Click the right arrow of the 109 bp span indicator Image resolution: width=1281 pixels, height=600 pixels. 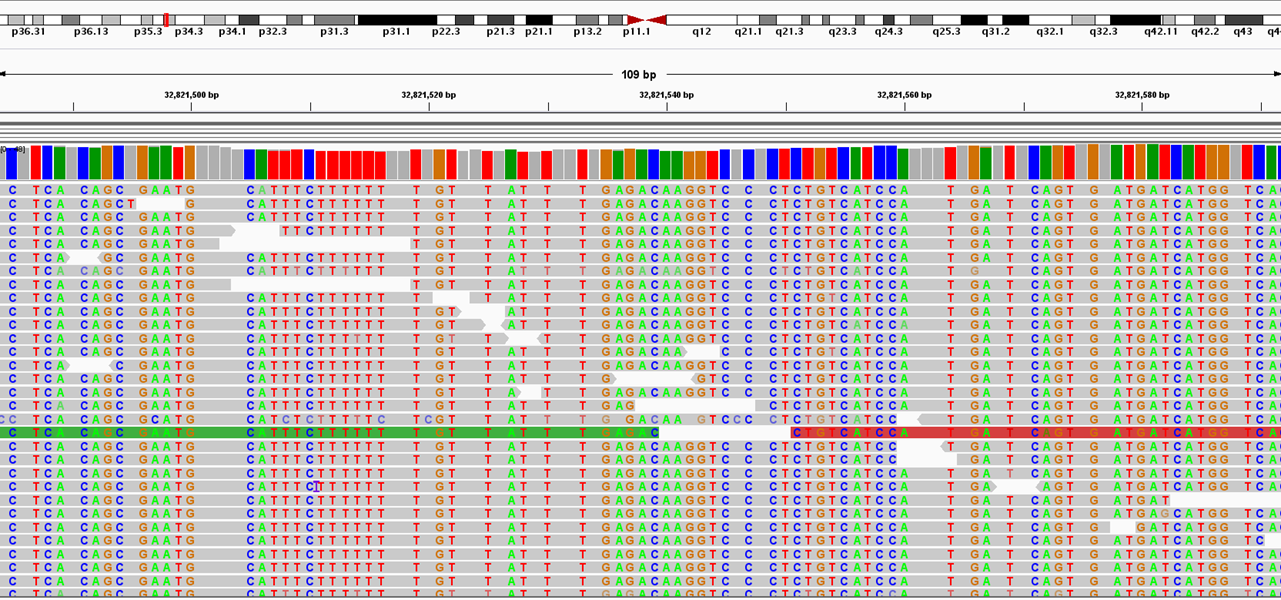pos(1275,72)
